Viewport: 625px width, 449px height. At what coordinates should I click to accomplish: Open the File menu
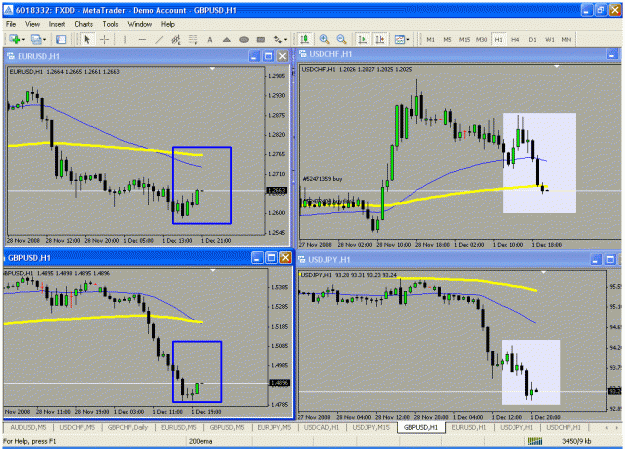point(11,24)
